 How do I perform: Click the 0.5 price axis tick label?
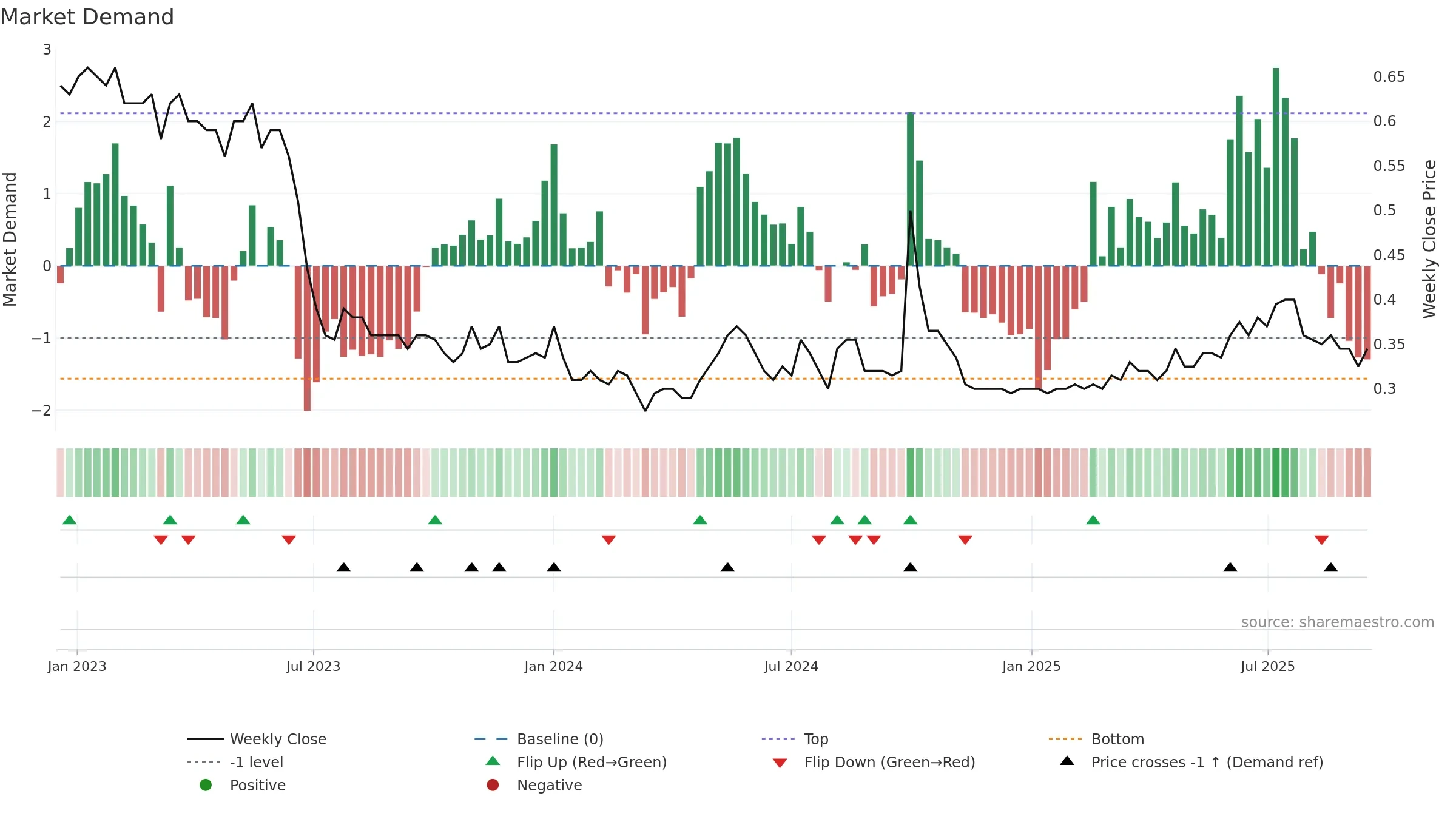1385,211
